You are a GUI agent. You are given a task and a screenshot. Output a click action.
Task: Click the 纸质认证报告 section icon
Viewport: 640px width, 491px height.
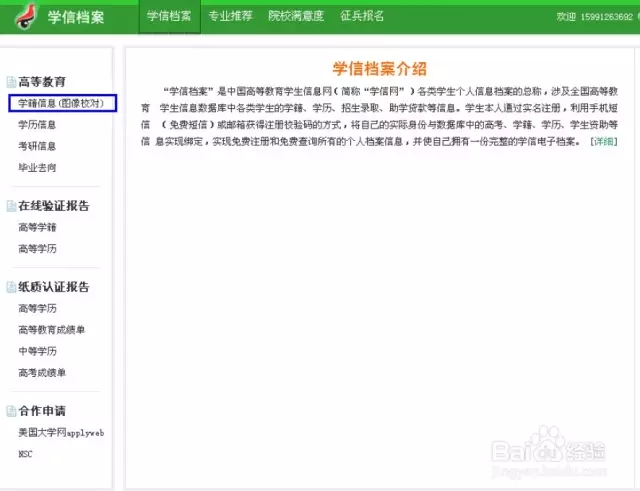11,287
